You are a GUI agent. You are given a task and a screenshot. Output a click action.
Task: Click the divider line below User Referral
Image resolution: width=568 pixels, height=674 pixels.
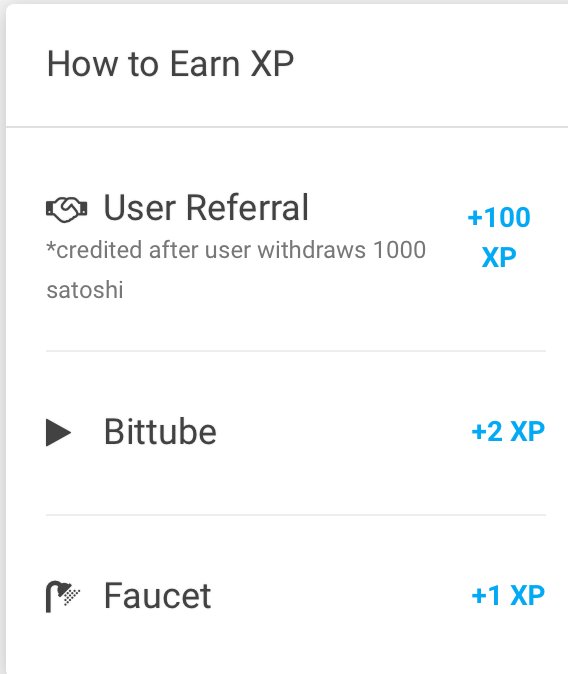pos(296,351)
